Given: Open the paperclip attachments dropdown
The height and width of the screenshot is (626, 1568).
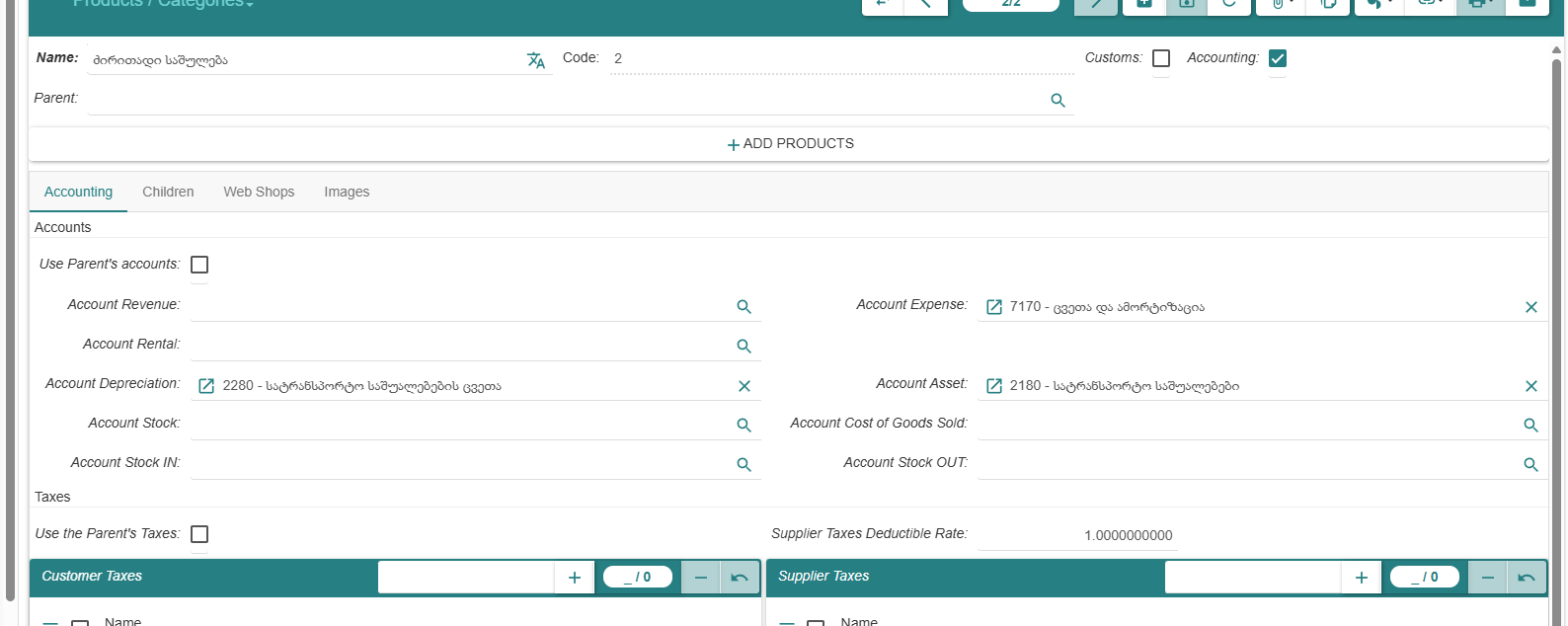Looking at the screenshot, I should 1281,4.
